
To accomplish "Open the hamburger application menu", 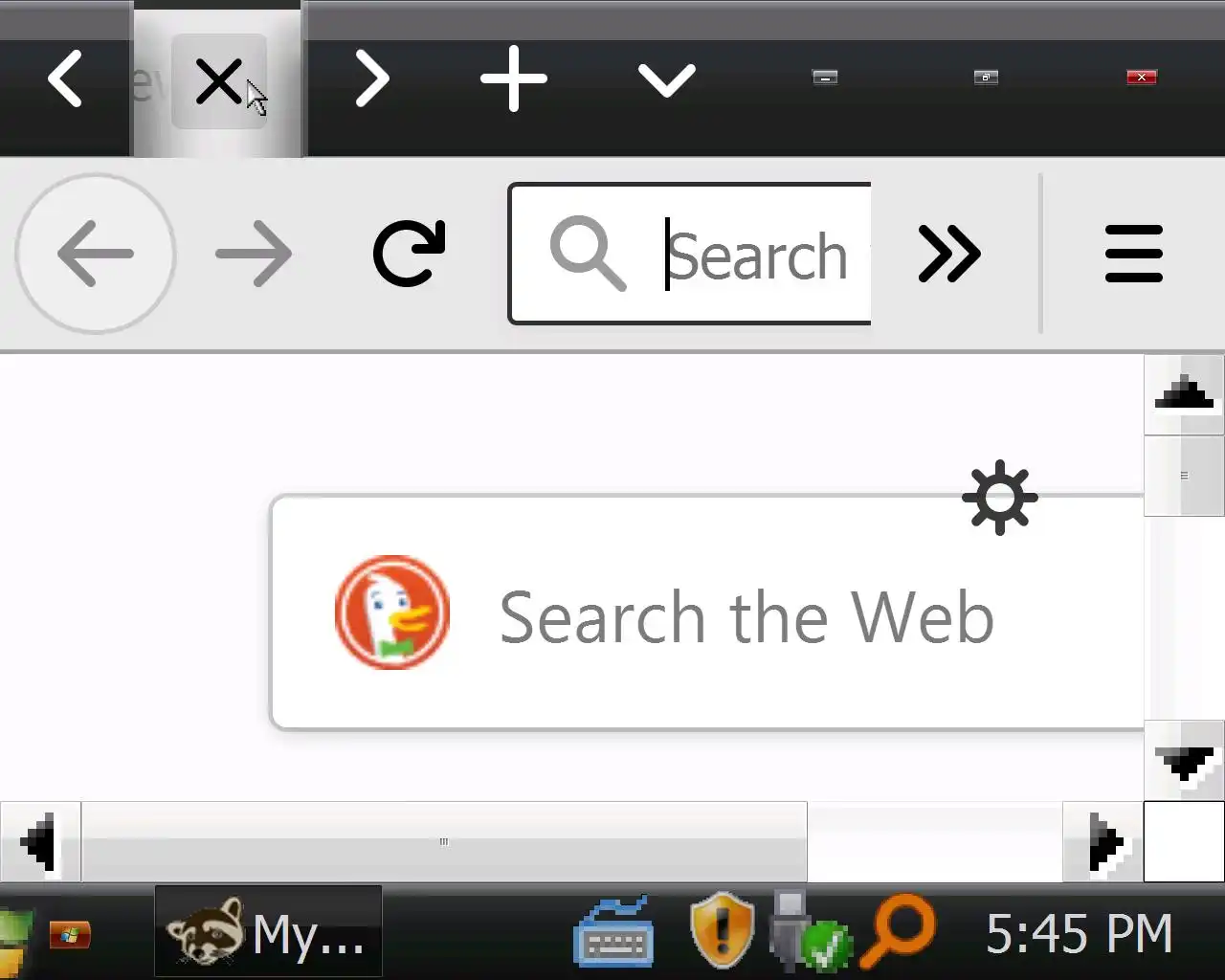I will click(x=1133, y=254).
